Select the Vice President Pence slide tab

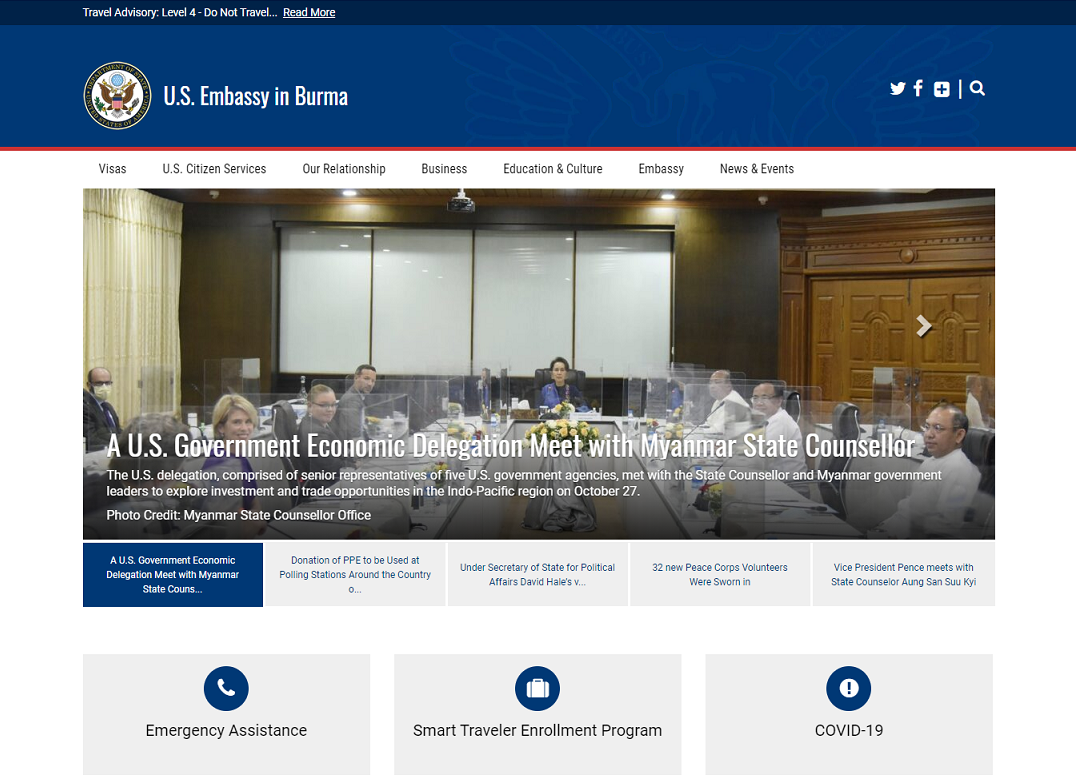pos(903,574)
